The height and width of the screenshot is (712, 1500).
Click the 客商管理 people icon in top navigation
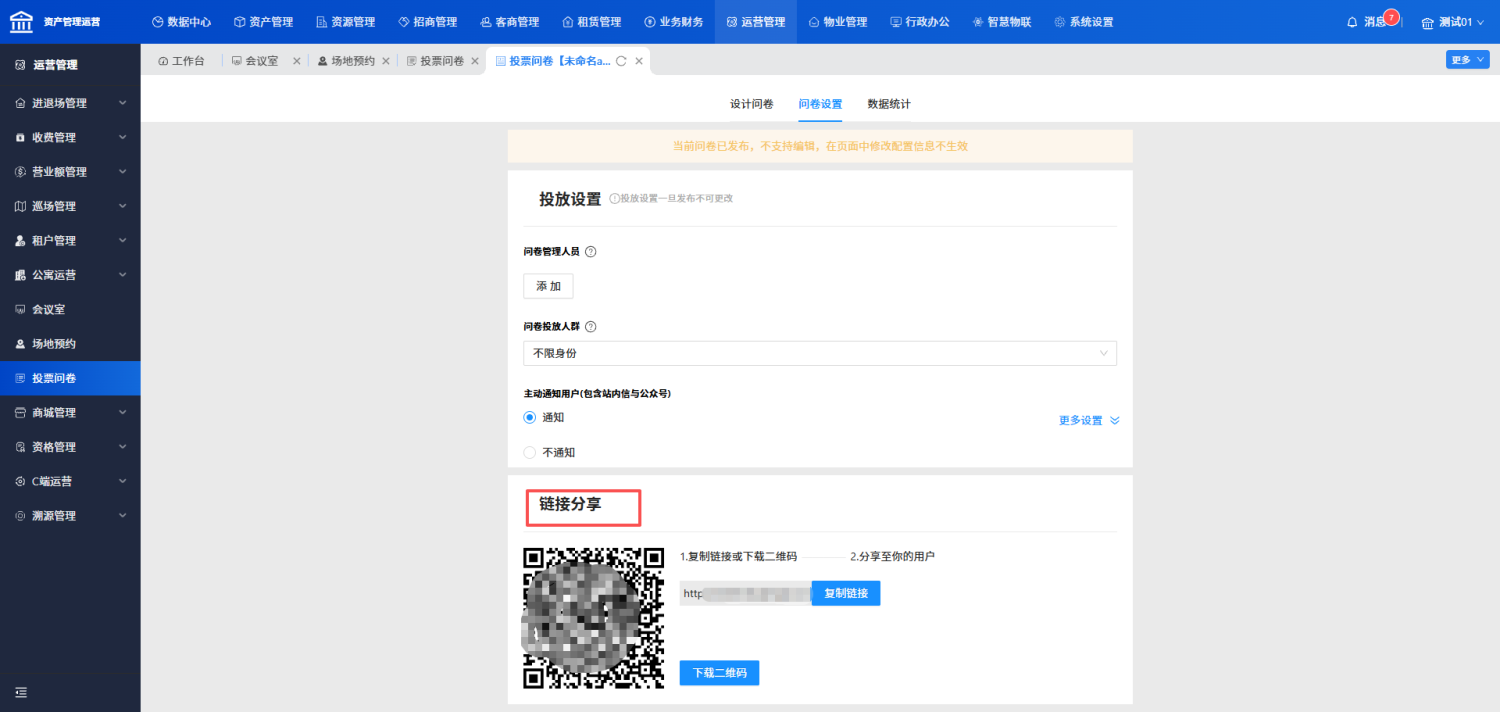[x=485, y=22]
